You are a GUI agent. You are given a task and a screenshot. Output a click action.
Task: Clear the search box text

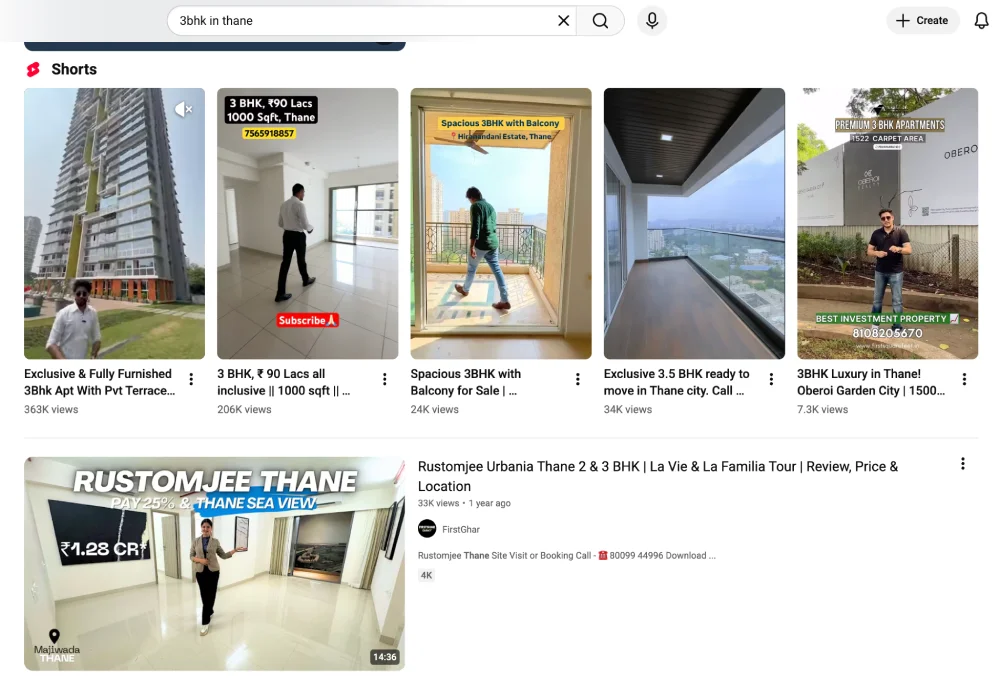click(563, 20)
